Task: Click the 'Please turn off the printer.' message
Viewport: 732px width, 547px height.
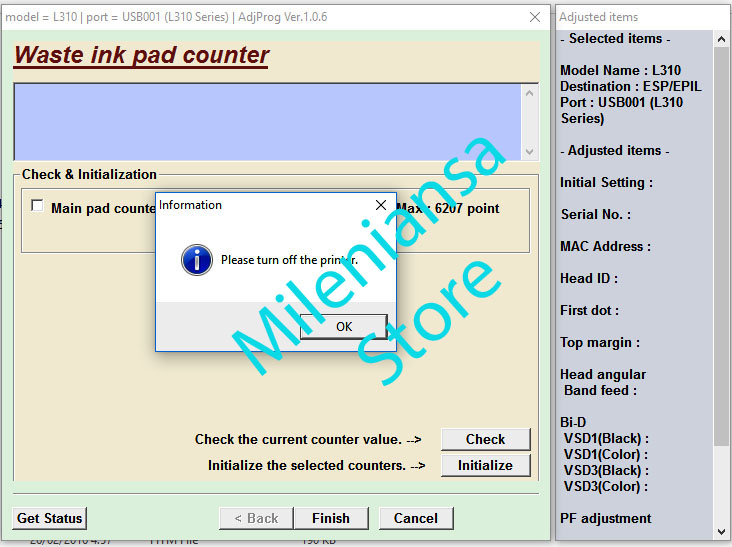Action: (x=289, y=260)
